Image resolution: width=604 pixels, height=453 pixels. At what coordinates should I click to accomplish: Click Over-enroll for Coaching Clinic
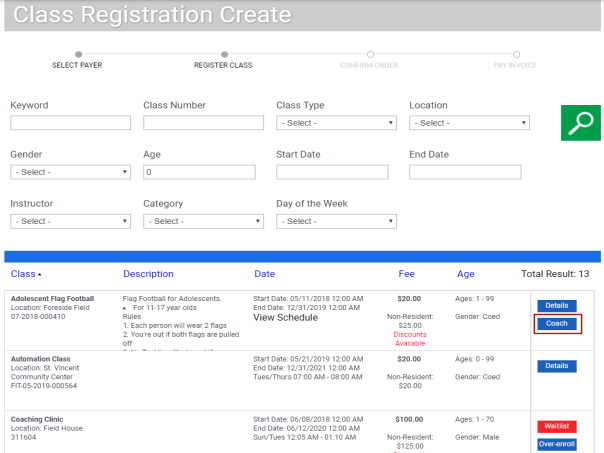[558, 444]
